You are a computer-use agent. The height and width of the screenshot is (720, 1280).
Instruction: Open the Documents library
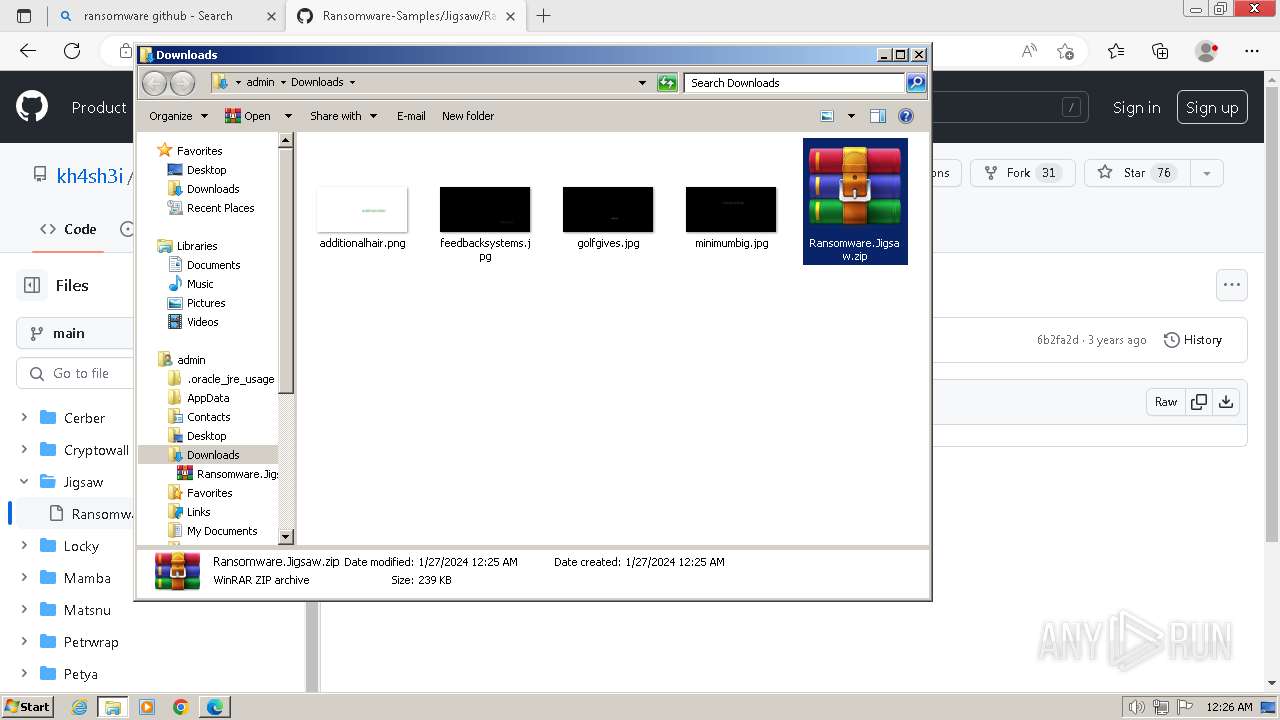click(213, 265)
